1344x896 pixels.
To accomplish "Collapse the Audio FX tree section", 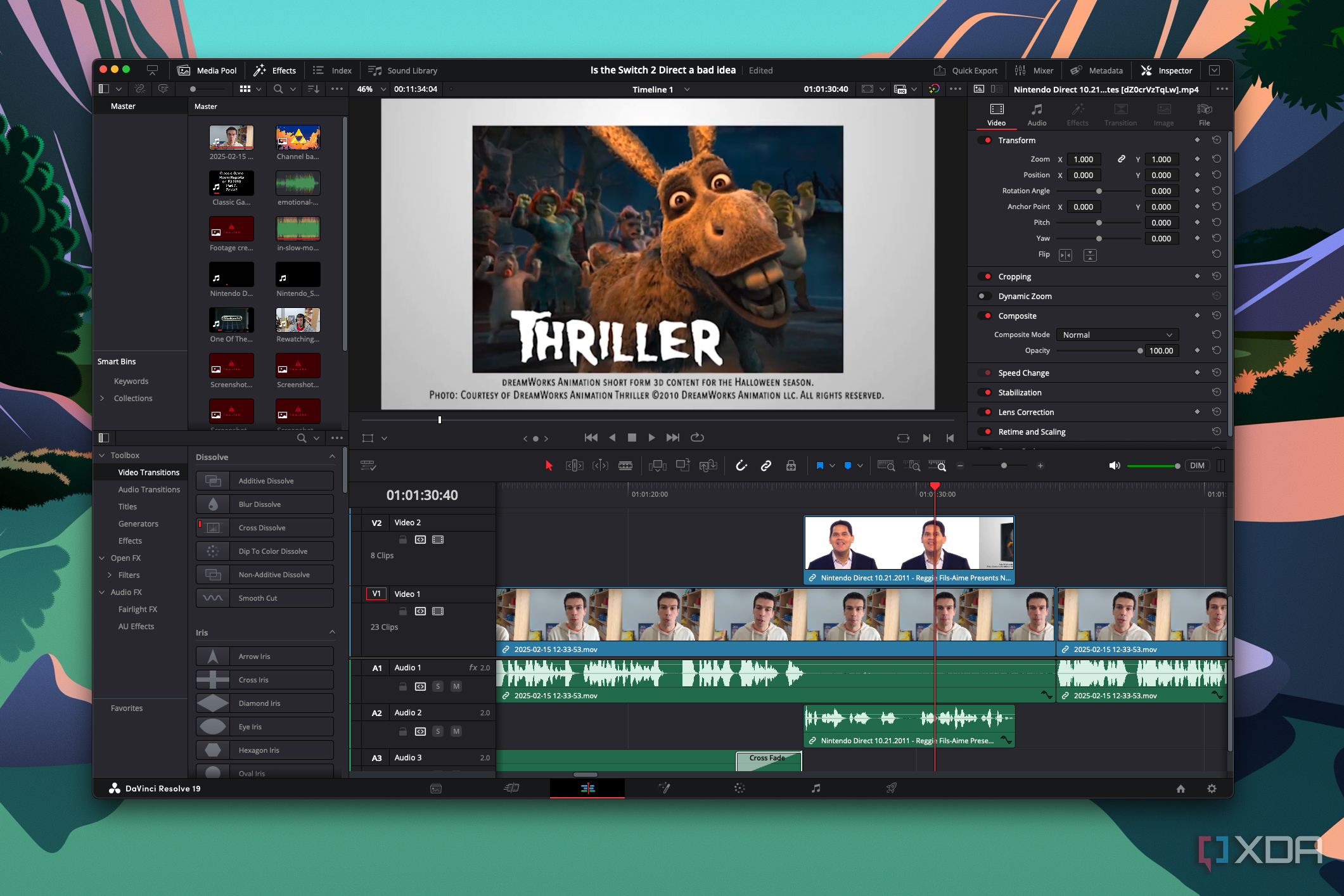I will pos(102,592).
